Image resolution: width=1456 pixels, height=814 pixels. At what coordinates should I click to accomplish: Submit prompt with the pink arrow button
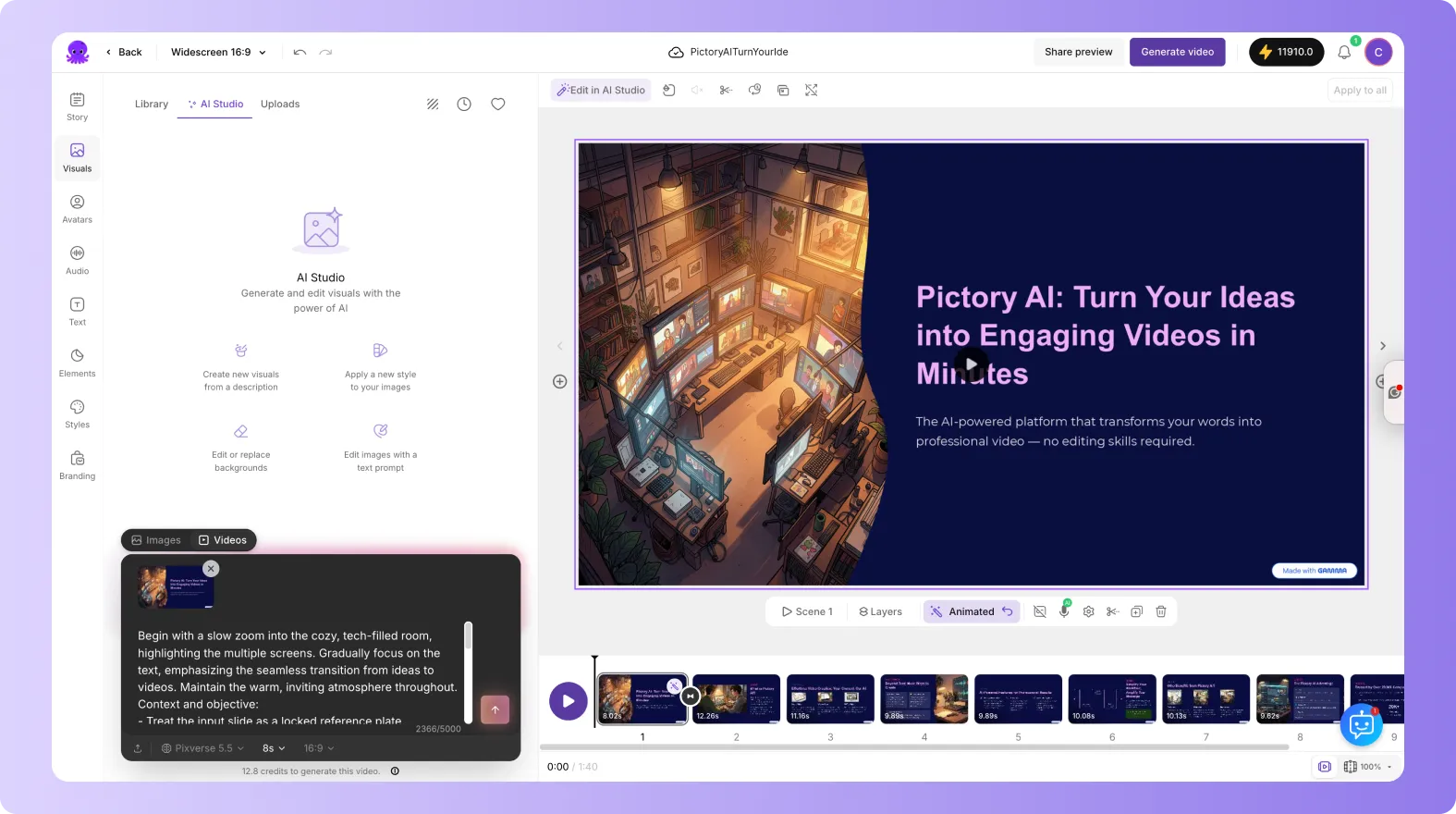tap(495, 709)
